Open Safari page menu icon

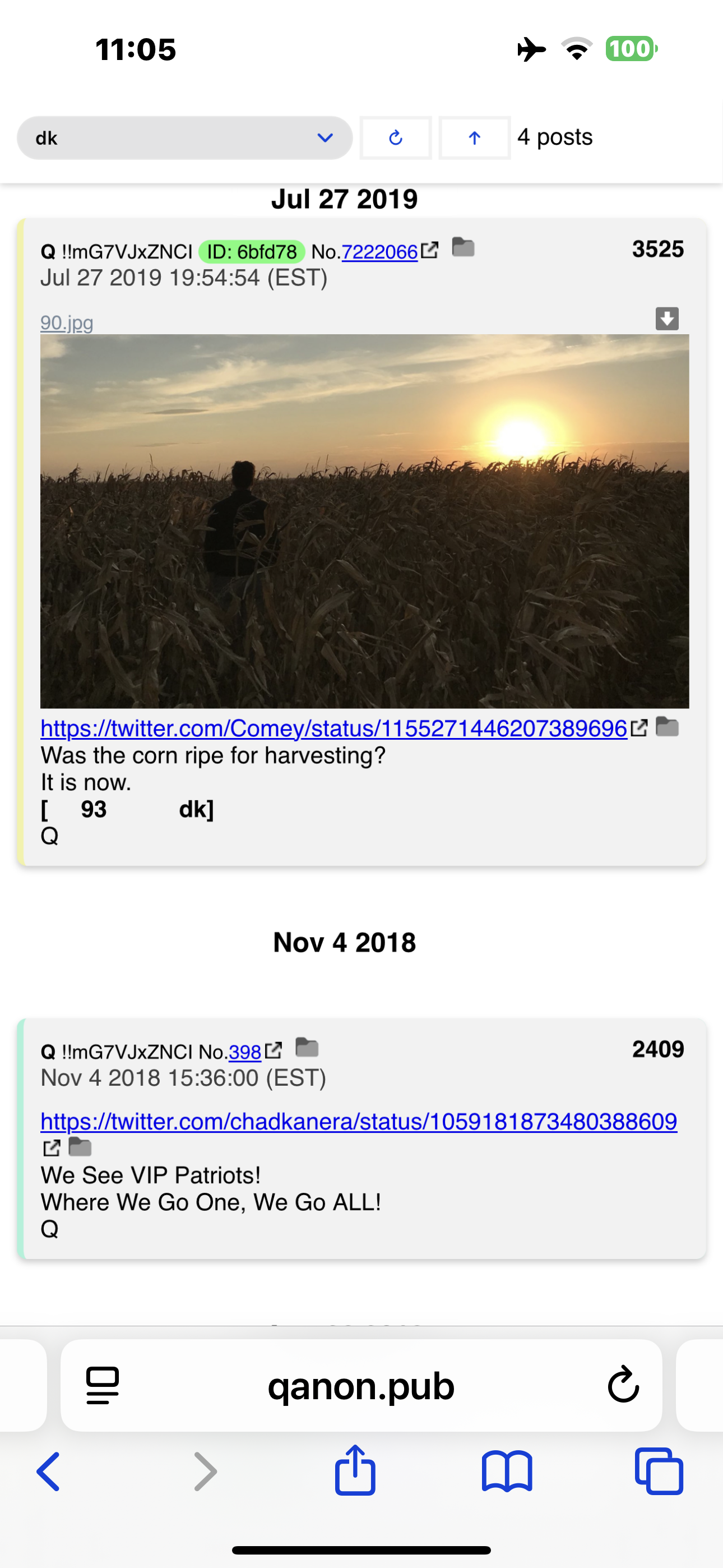point(103,1385)
